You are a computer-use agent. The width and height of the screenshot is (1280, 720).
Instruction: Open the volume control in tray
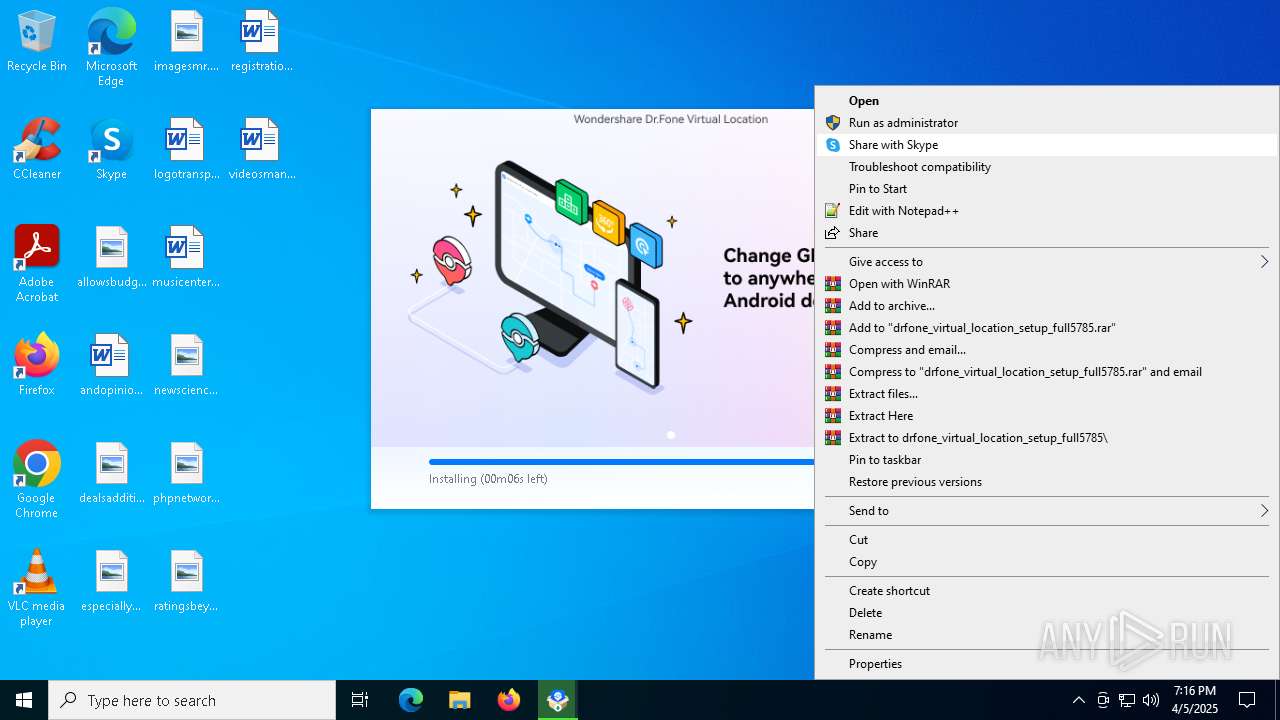(x=1151, y=700)
